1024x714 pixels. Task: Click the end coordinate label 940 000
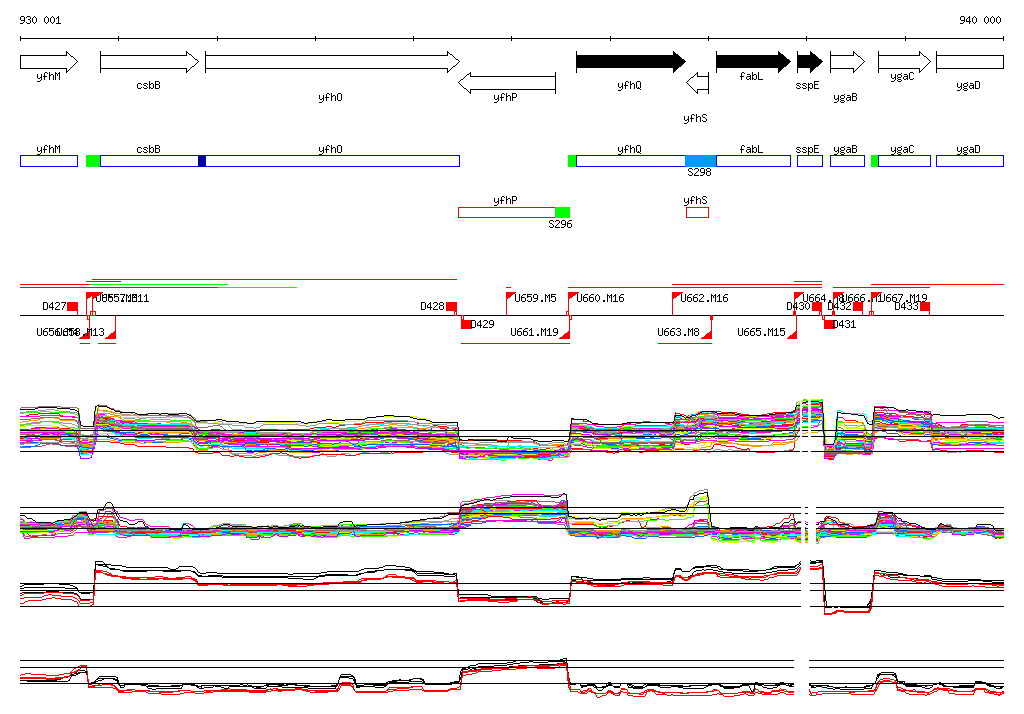[980, 20]
